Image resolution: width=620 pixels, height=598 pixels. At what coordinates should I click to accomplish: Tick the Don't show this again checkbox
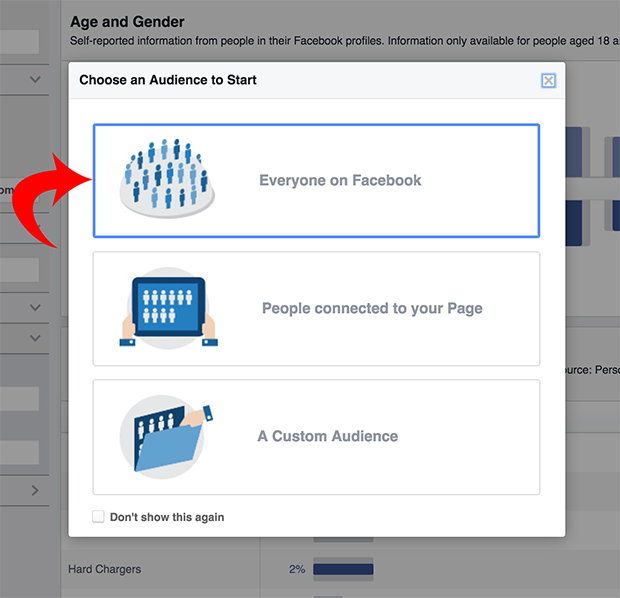click(98, 517)
